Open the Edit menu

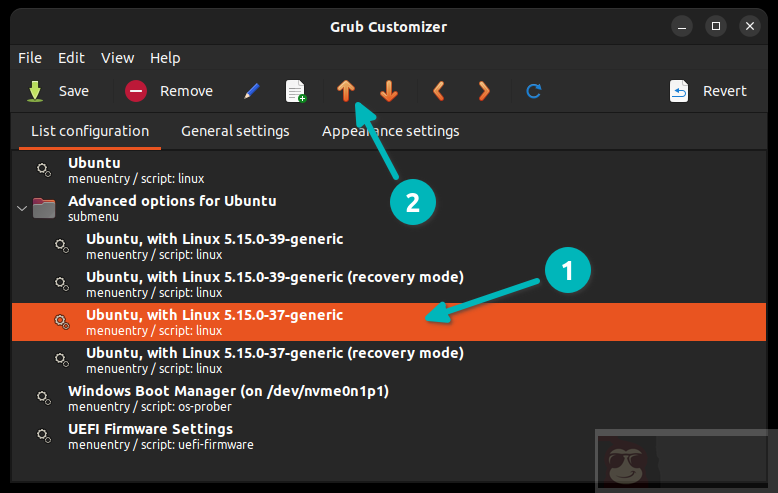point(71,58)
